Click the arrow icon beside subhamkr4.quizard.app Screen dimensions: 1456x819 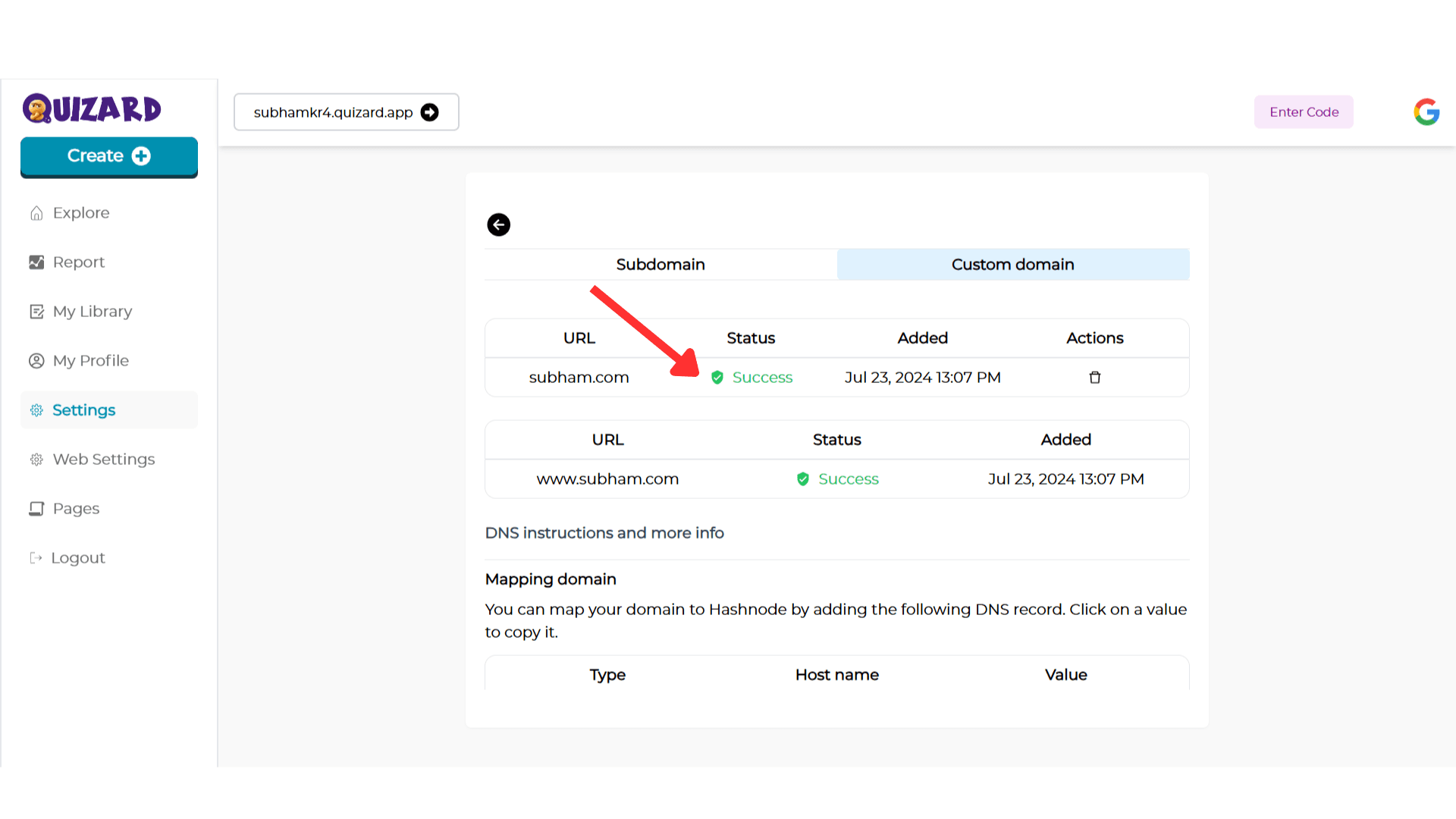[430, 112]
